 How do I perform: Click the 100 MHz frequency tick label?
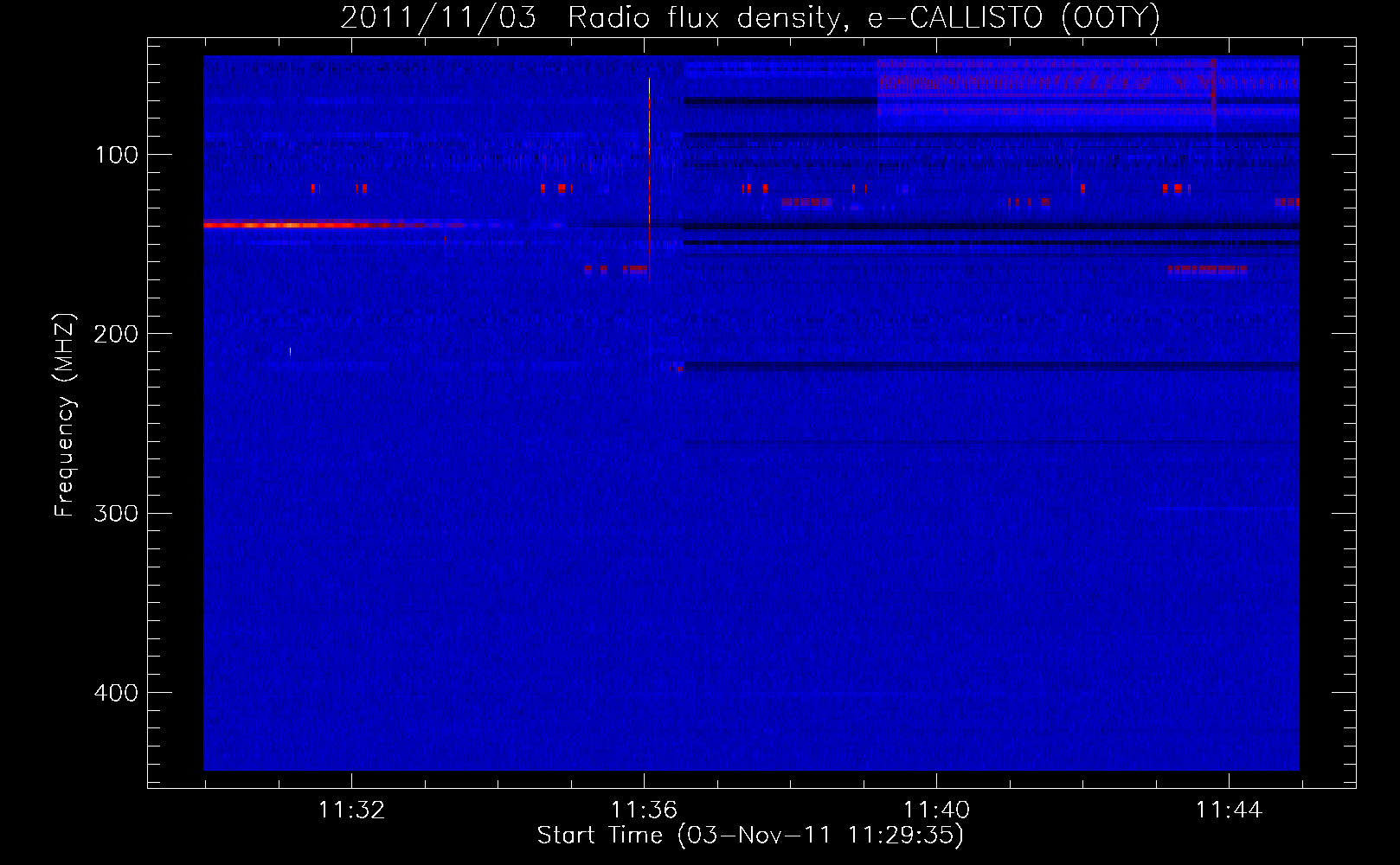tap(117, 155)
